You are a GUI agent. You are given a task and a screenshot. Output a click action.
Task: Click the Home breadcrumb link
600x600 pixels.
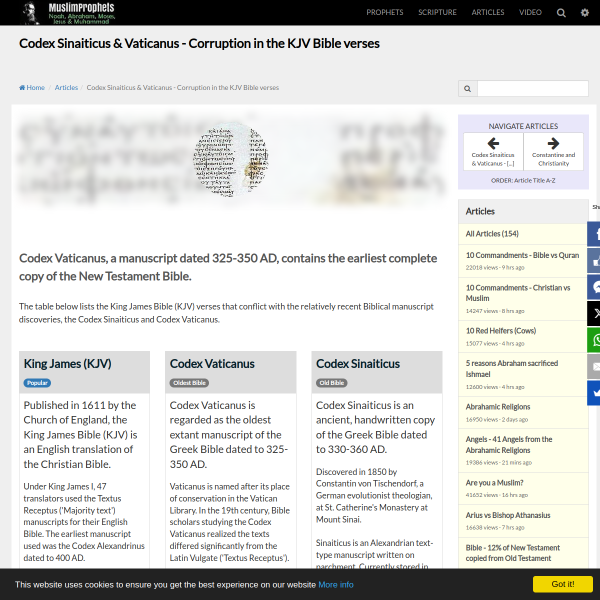coord(32,88)
